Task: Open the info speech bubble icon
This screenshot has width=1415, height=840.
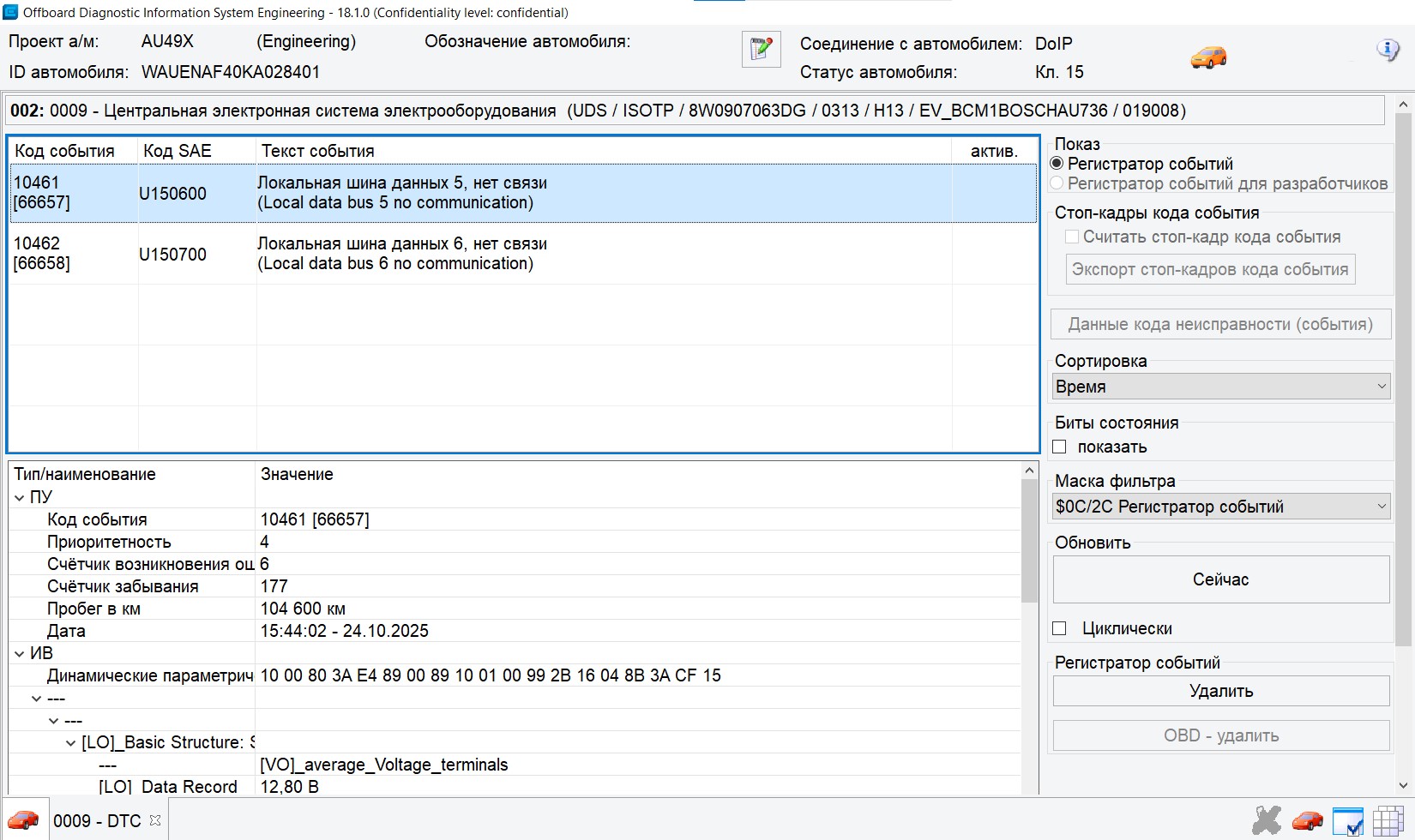Action: (x=1387, y=50)
